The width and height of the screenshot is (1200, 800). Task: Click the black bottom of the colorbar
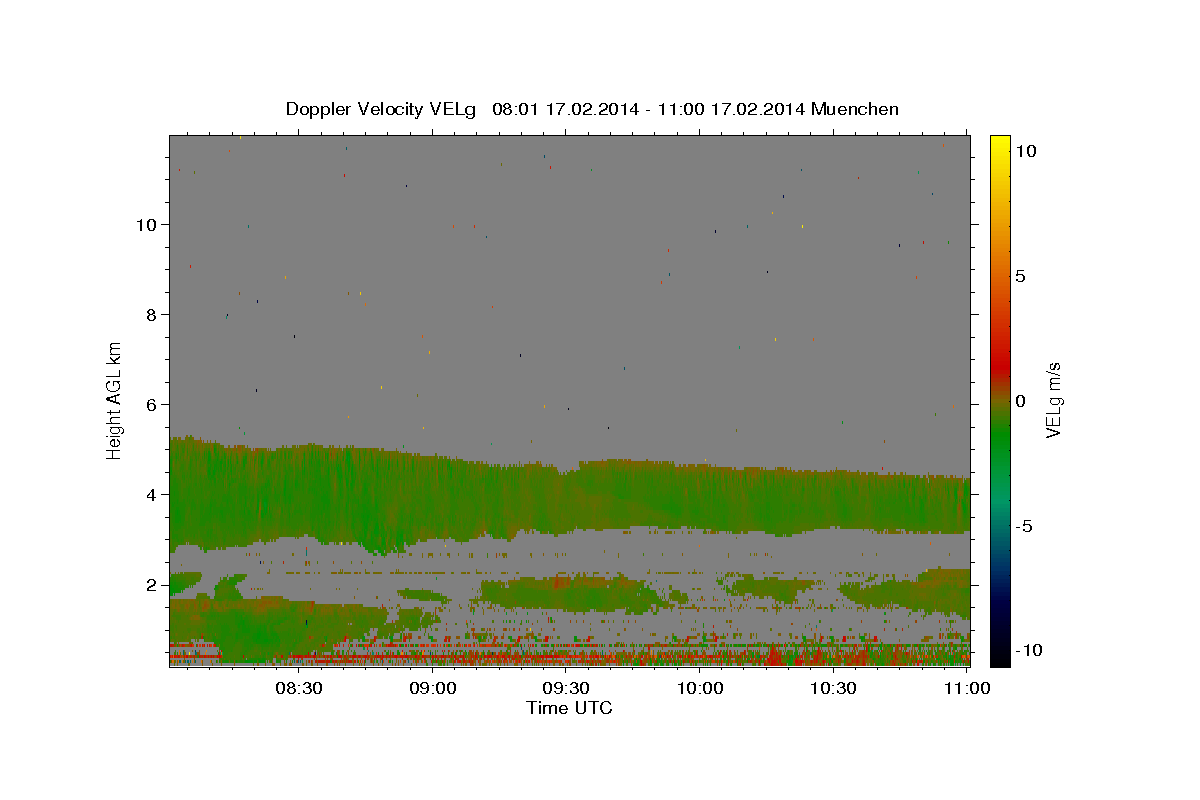pyautogui.click(x=1000, y=655)
